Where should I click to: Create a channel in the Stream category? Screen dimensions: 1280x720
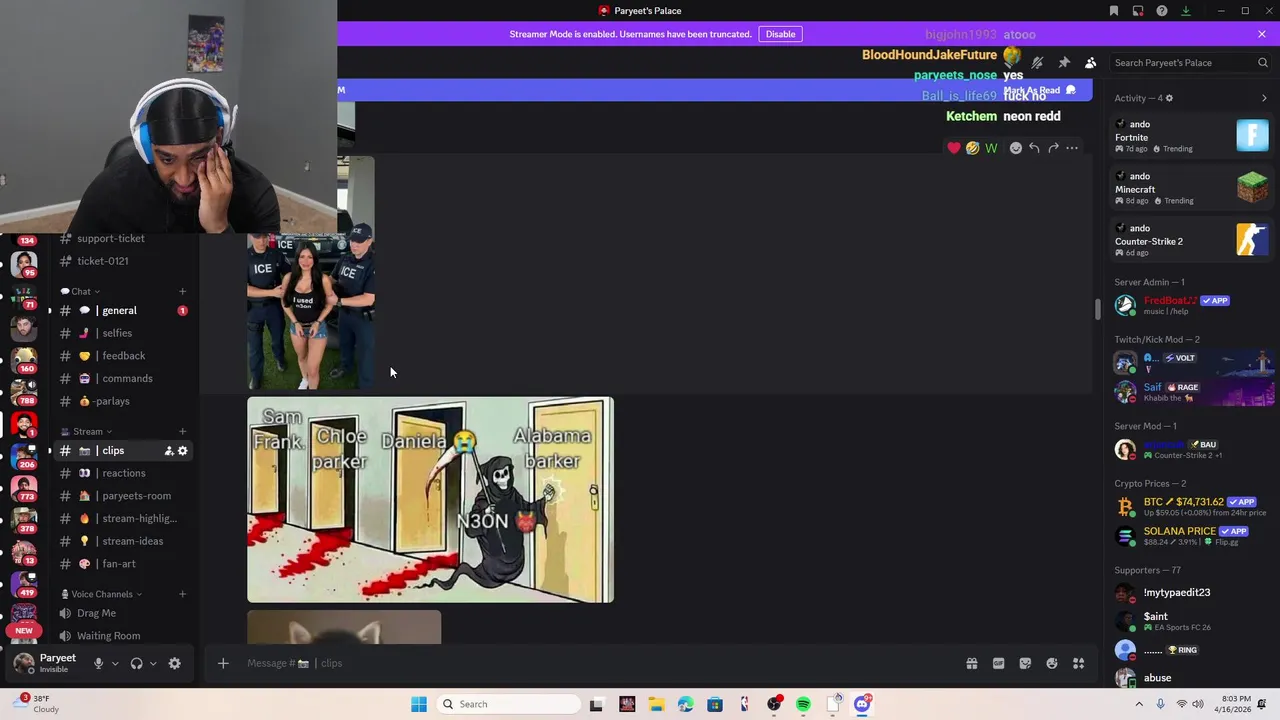(x=182, y=431)
